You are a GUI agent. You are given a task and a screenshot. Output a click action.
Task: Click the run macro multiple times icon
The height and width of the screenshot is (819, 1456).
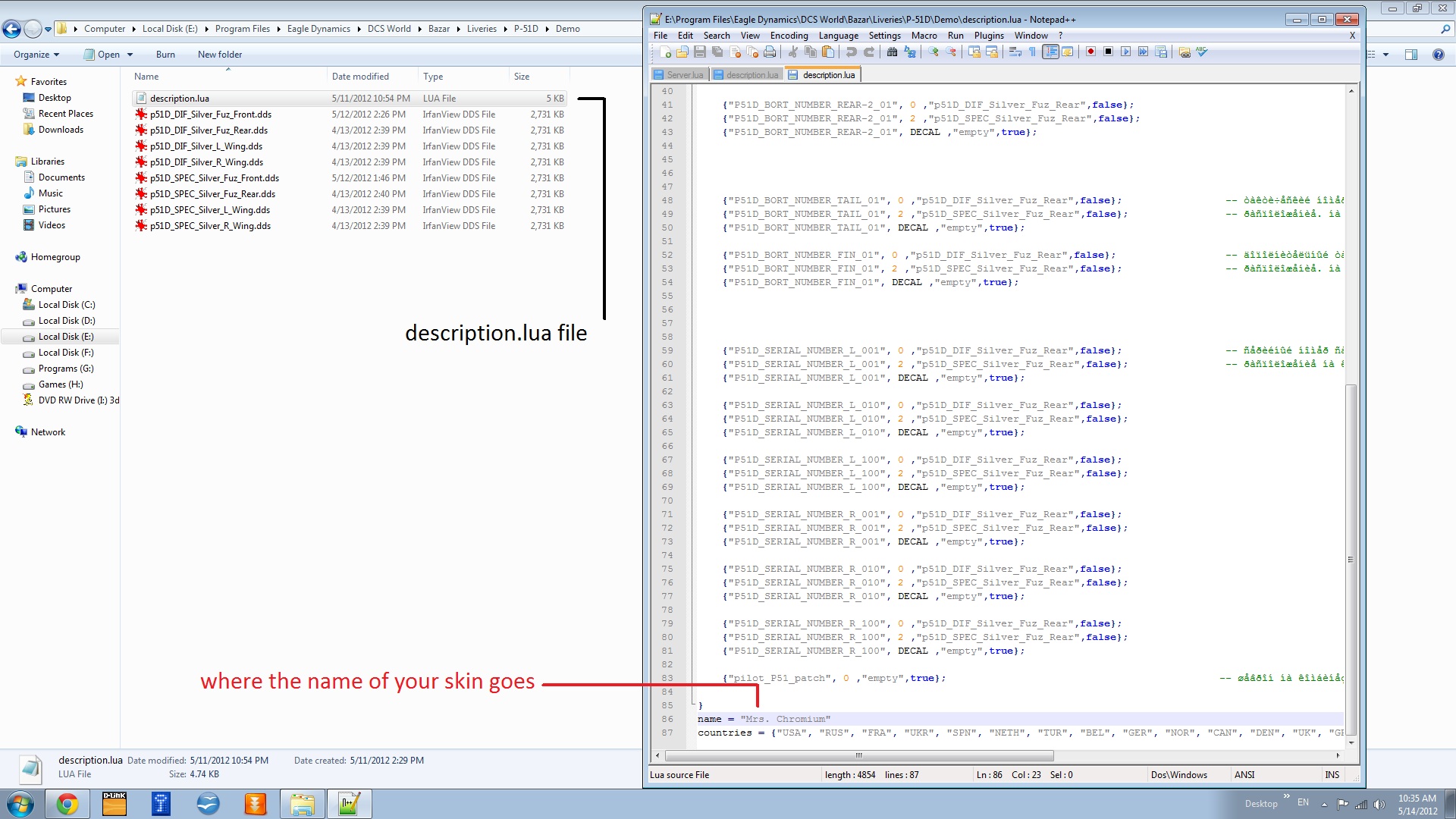coord(1143,52)
